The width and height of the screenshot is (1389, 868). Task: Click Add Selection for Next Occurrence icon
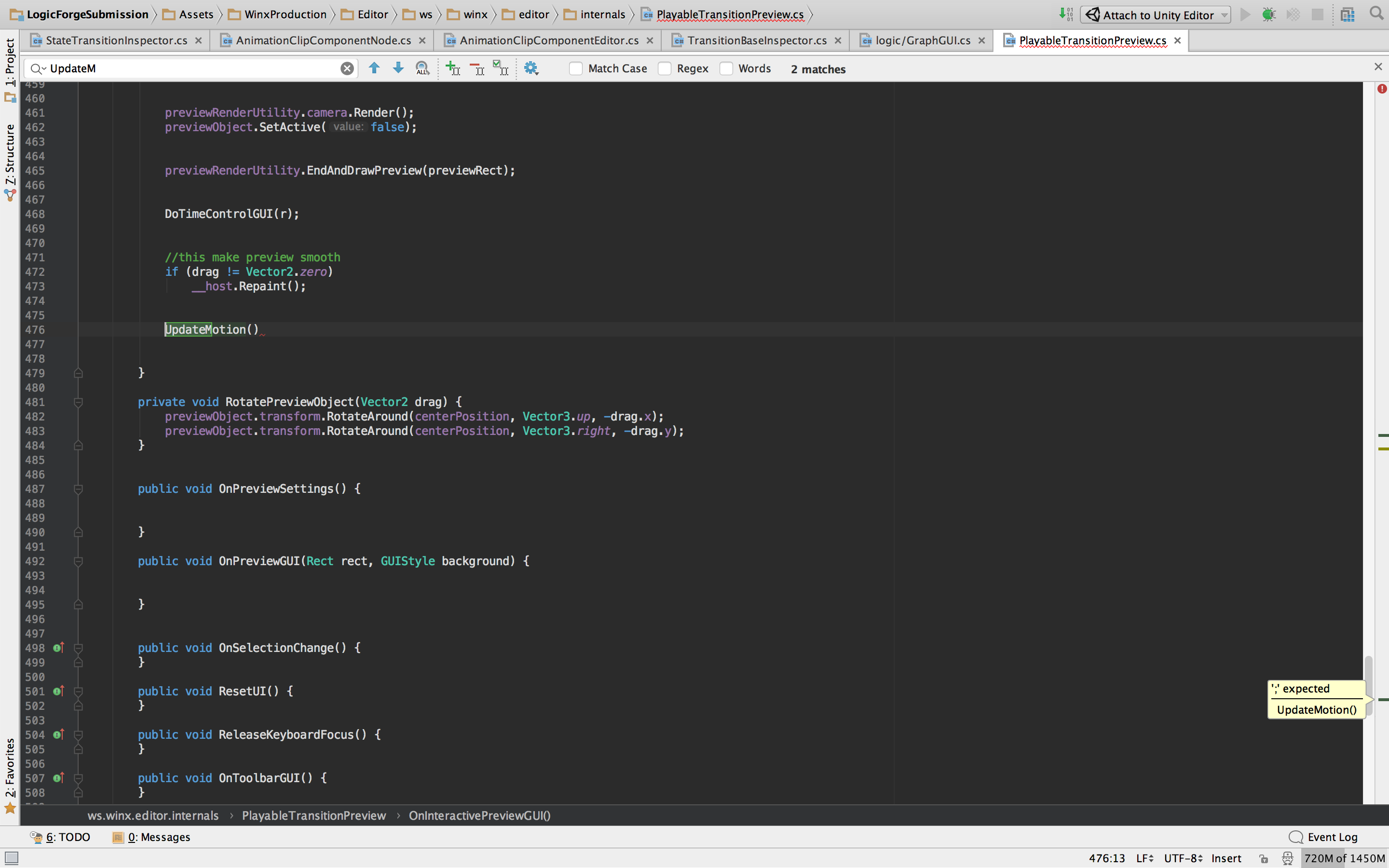453,68
